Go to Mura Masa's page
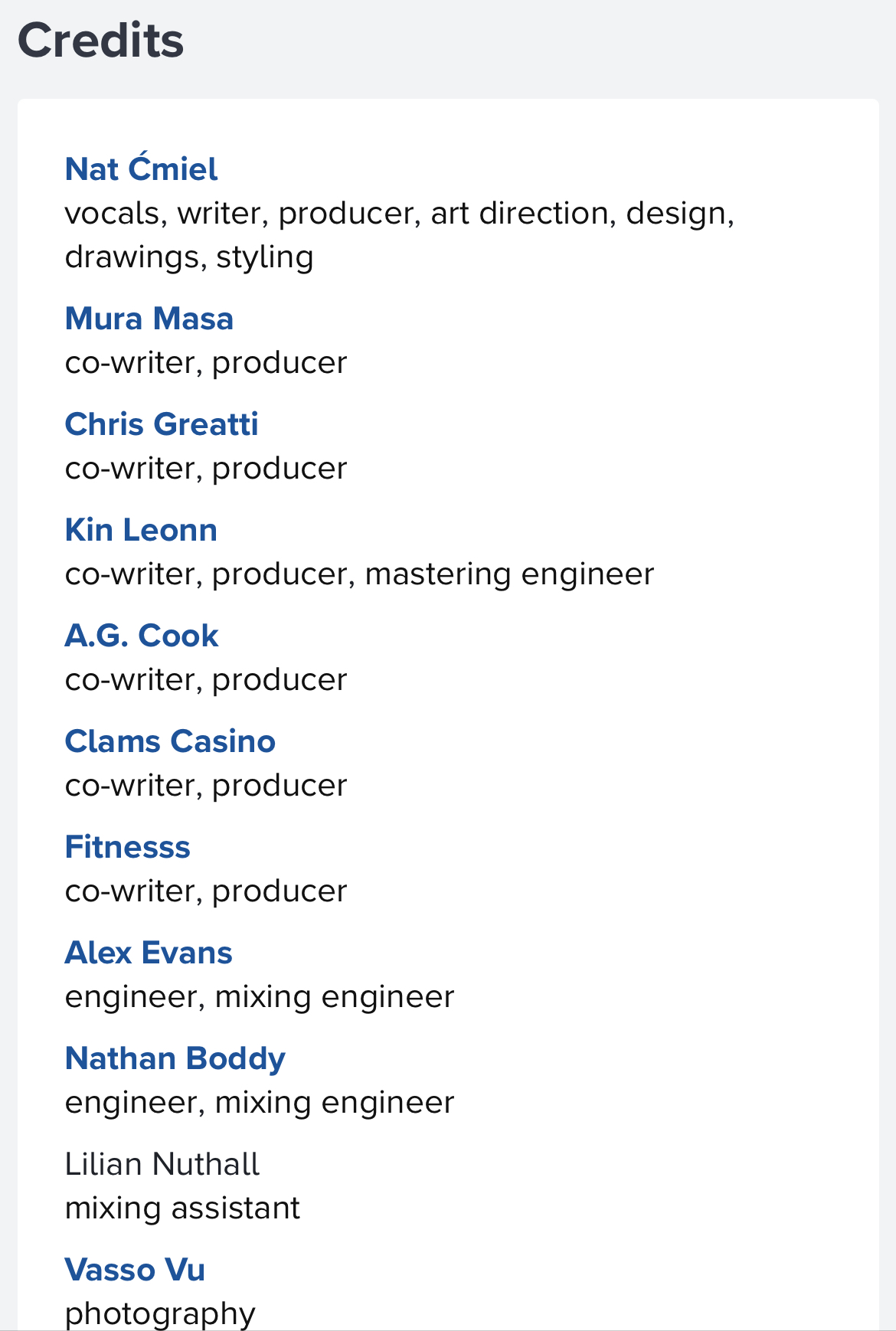This screenshot has width=896, height=1331. pos(149,319)
